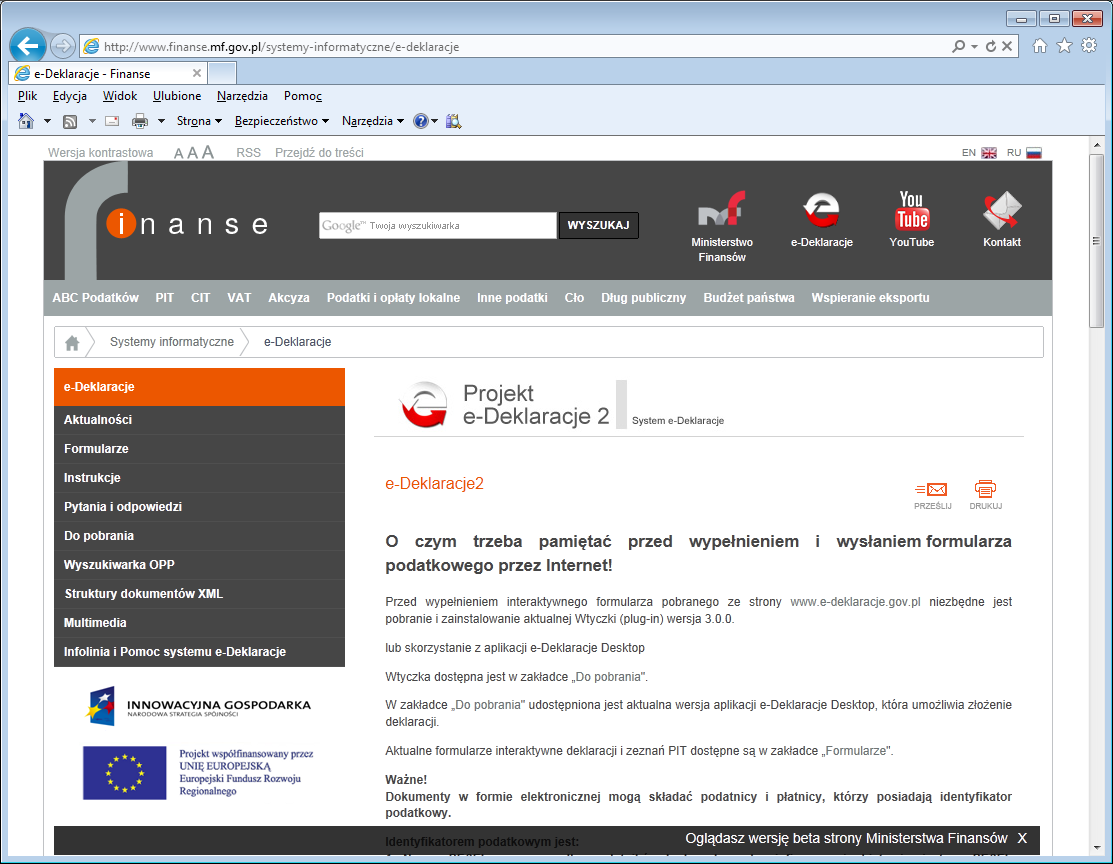Open Favorites with the star icon
The height and width of the screenshot is (864, 1113).
(1064, 46)
